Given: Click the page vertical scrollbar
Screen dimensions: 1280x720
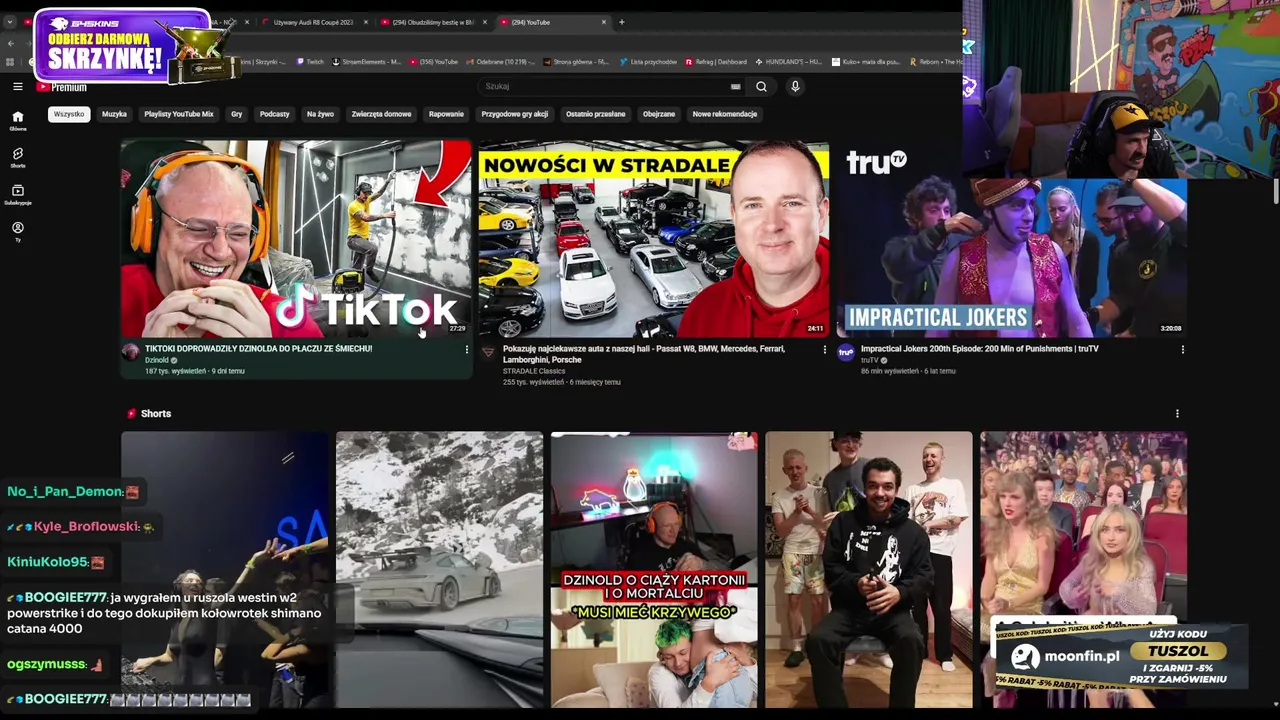Looking at the screenshot, I should tap(1275, 192).
